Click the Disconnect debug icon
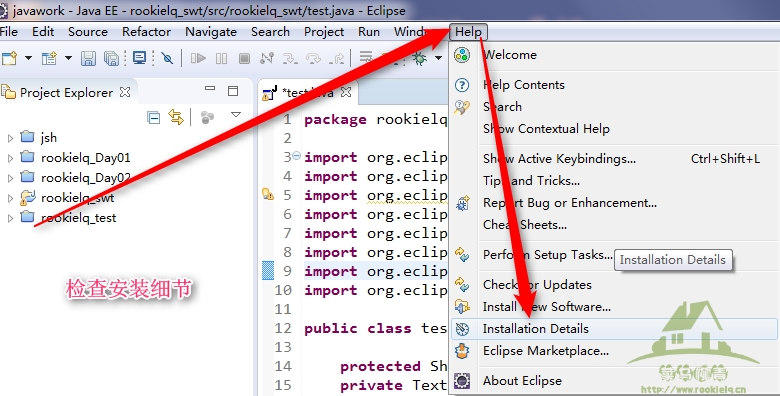This screenshot has width=780, height=396. 267,58
